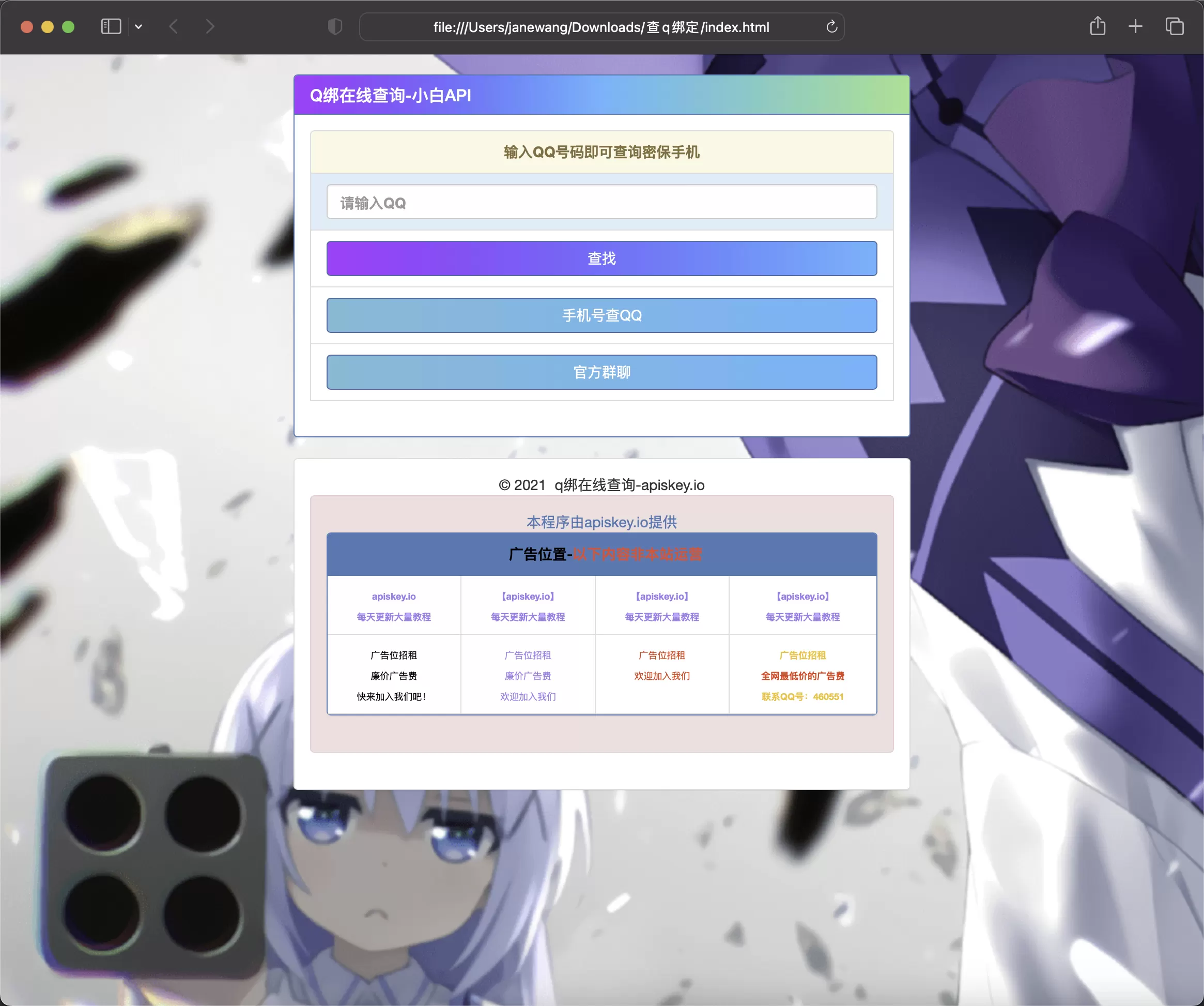Open the sidebar dropdown chevron
Screen dimensions: 1204x1006
[138, 26]
